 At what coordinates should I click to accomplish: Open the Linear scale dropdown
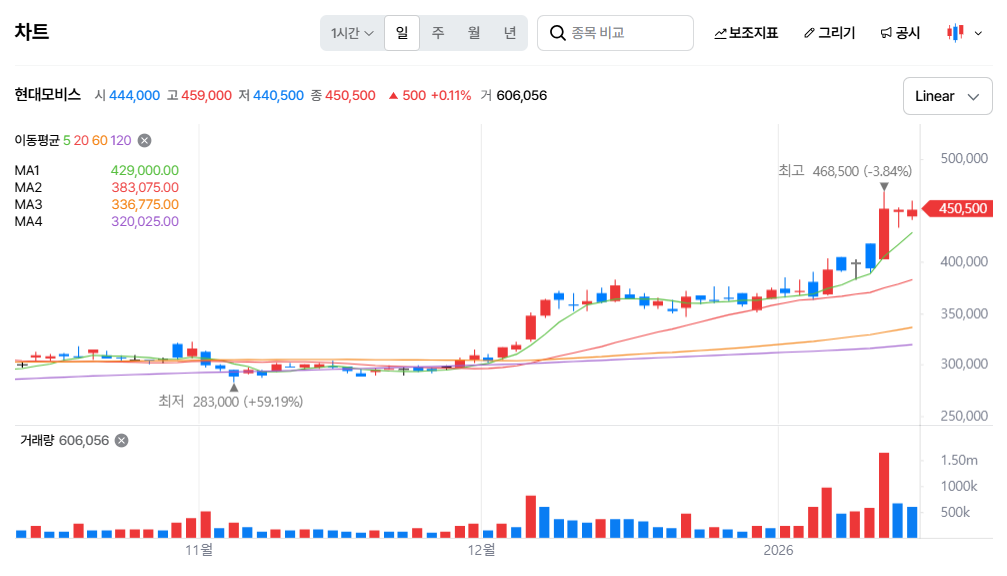pos(947,96)
